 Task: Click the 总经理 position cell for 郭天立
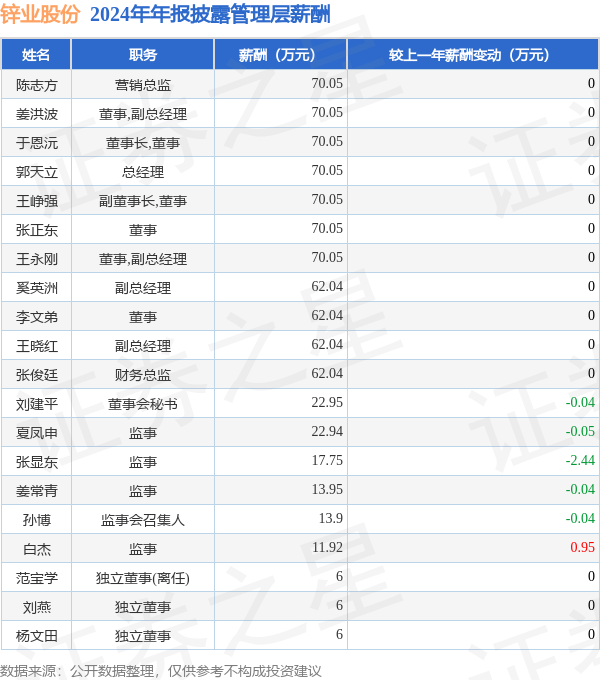coord(143,172)
